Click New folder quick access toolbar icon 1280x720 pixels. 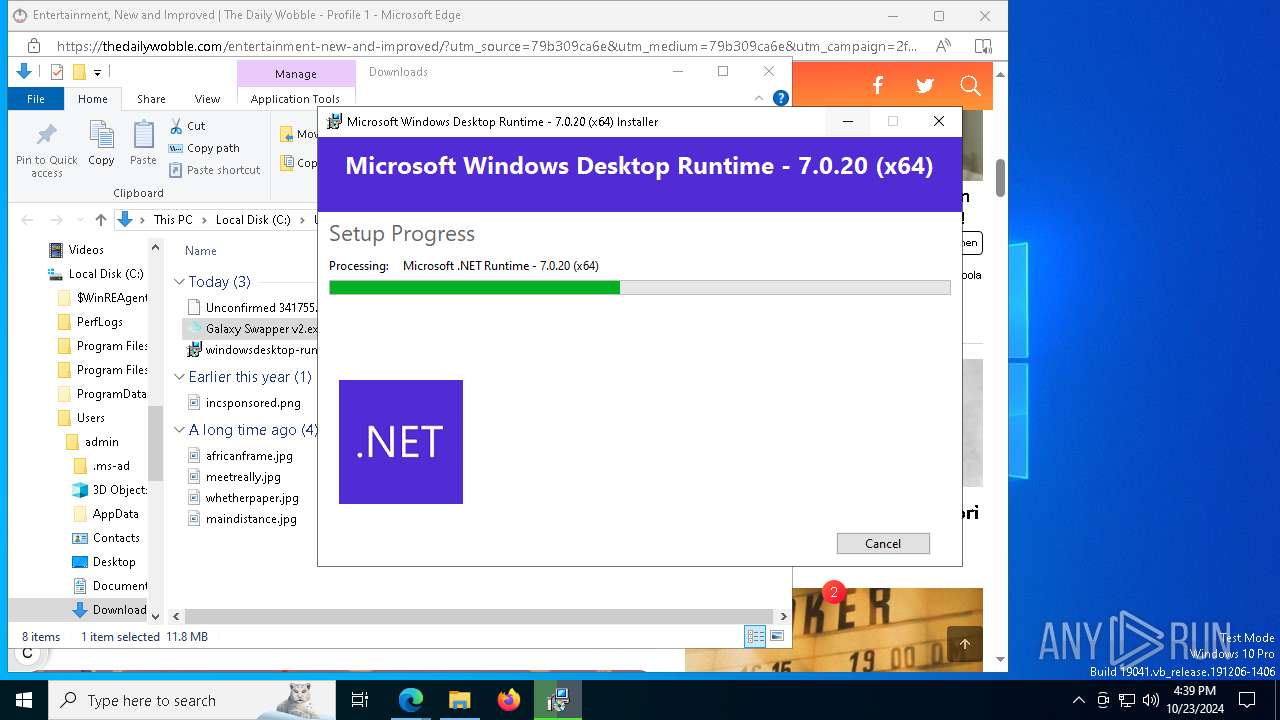(x=79, y=72)
